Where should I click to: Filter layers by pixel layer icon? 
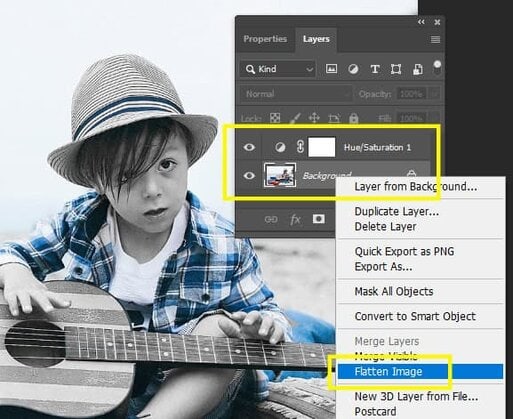(x=331, y=69)
